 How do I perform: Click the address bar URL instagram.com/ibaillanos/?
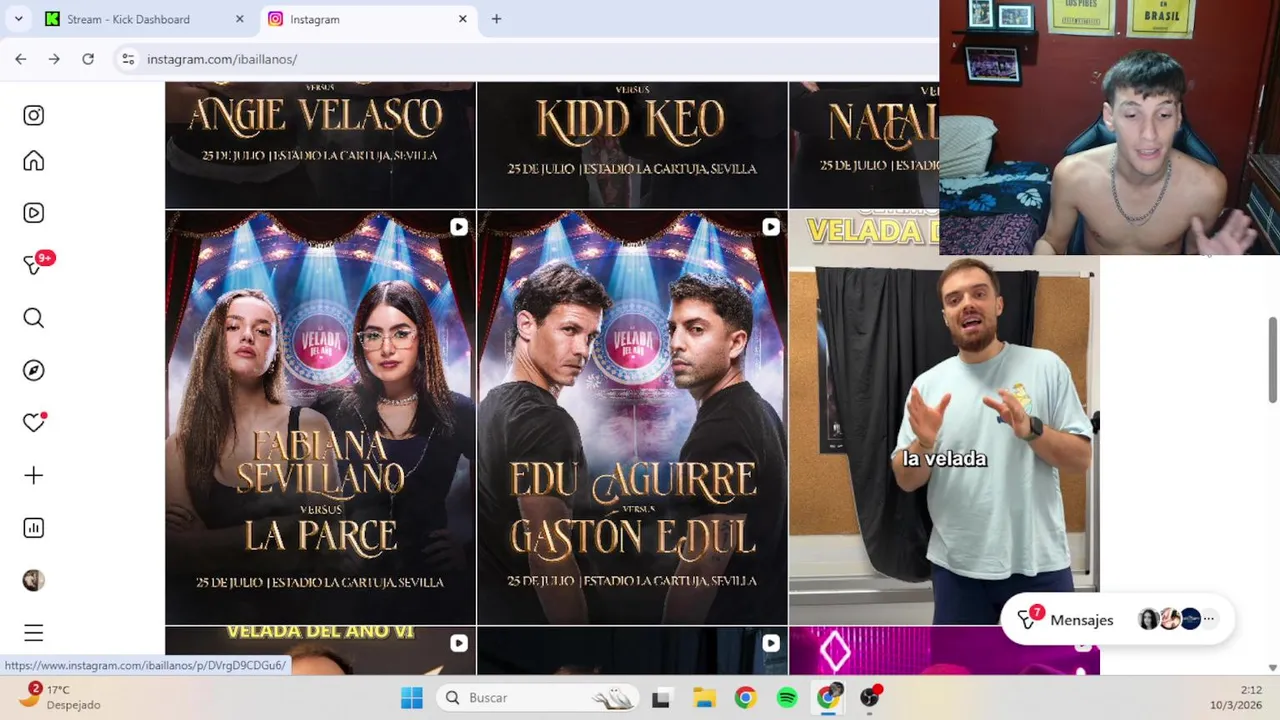[222, 59]
